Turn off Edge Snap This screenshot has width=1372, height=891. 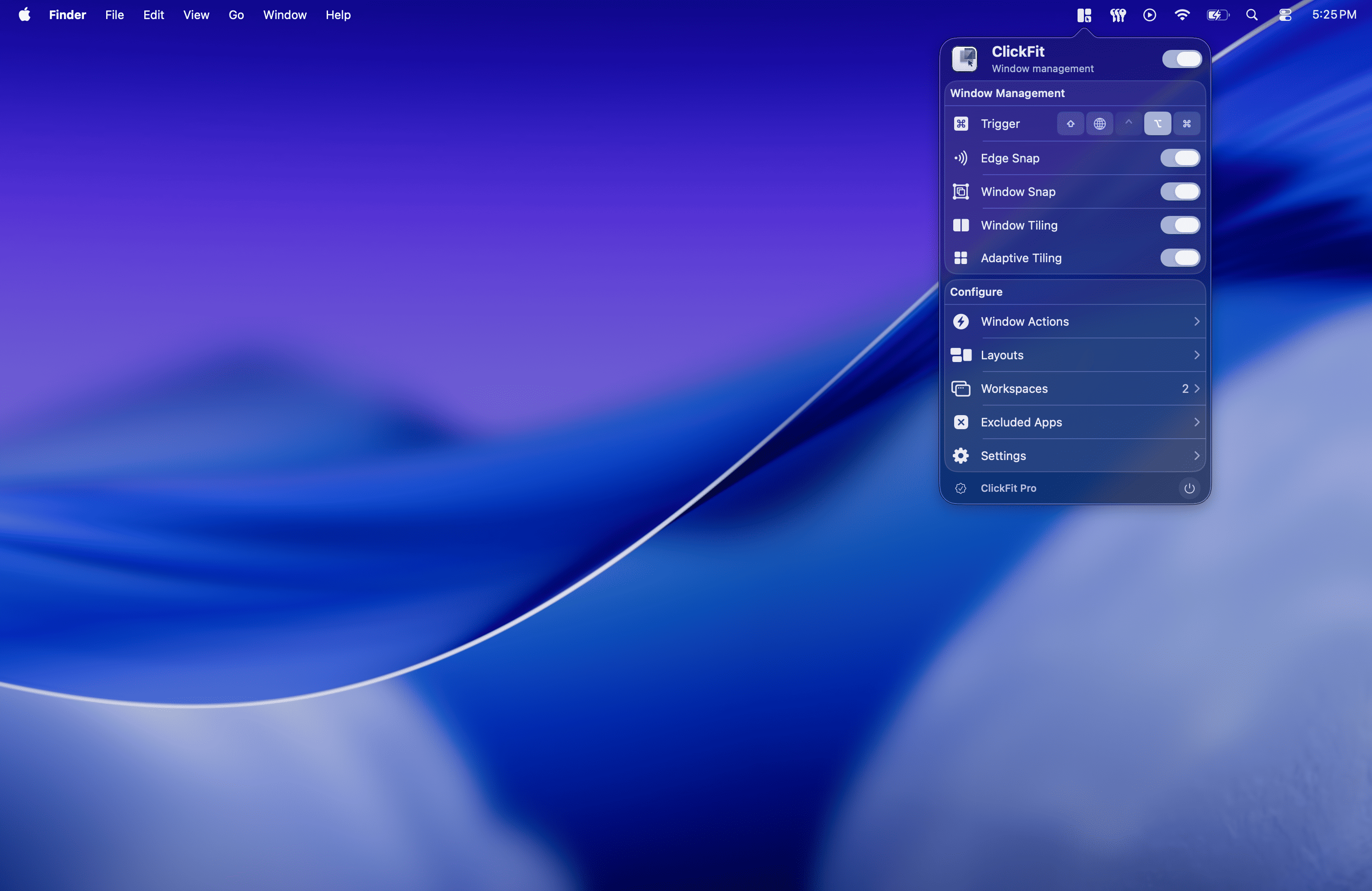[1180, 158]
